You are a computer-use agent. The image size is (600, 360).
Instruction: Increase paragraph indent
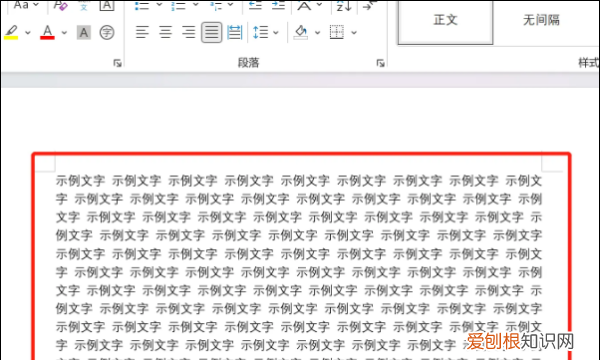click(x=278, y=5)
